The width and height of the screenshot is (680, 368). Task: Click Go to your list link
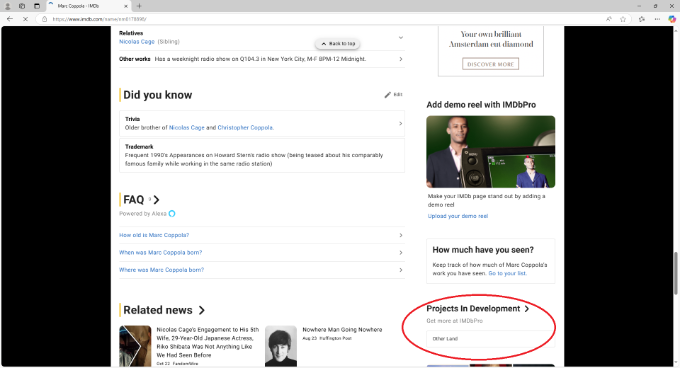coord(507,273)
